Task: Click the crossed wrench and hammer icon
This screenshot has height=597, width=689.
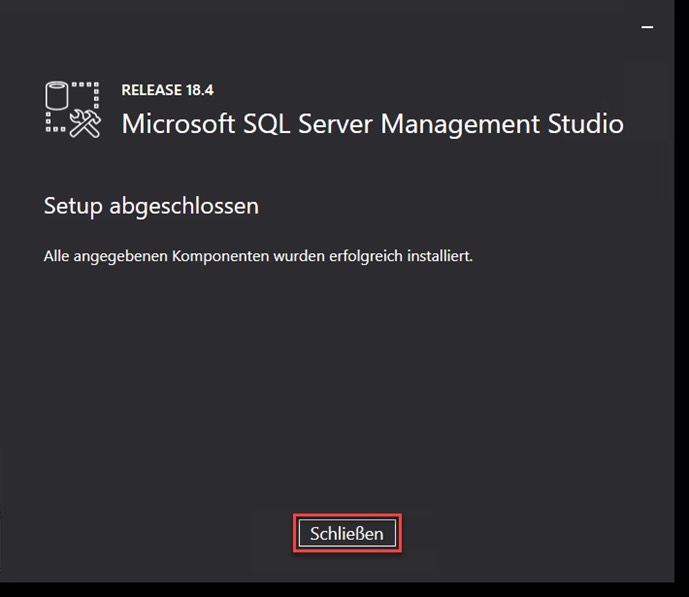Action: pyautogui.click(x=85, y=123)
